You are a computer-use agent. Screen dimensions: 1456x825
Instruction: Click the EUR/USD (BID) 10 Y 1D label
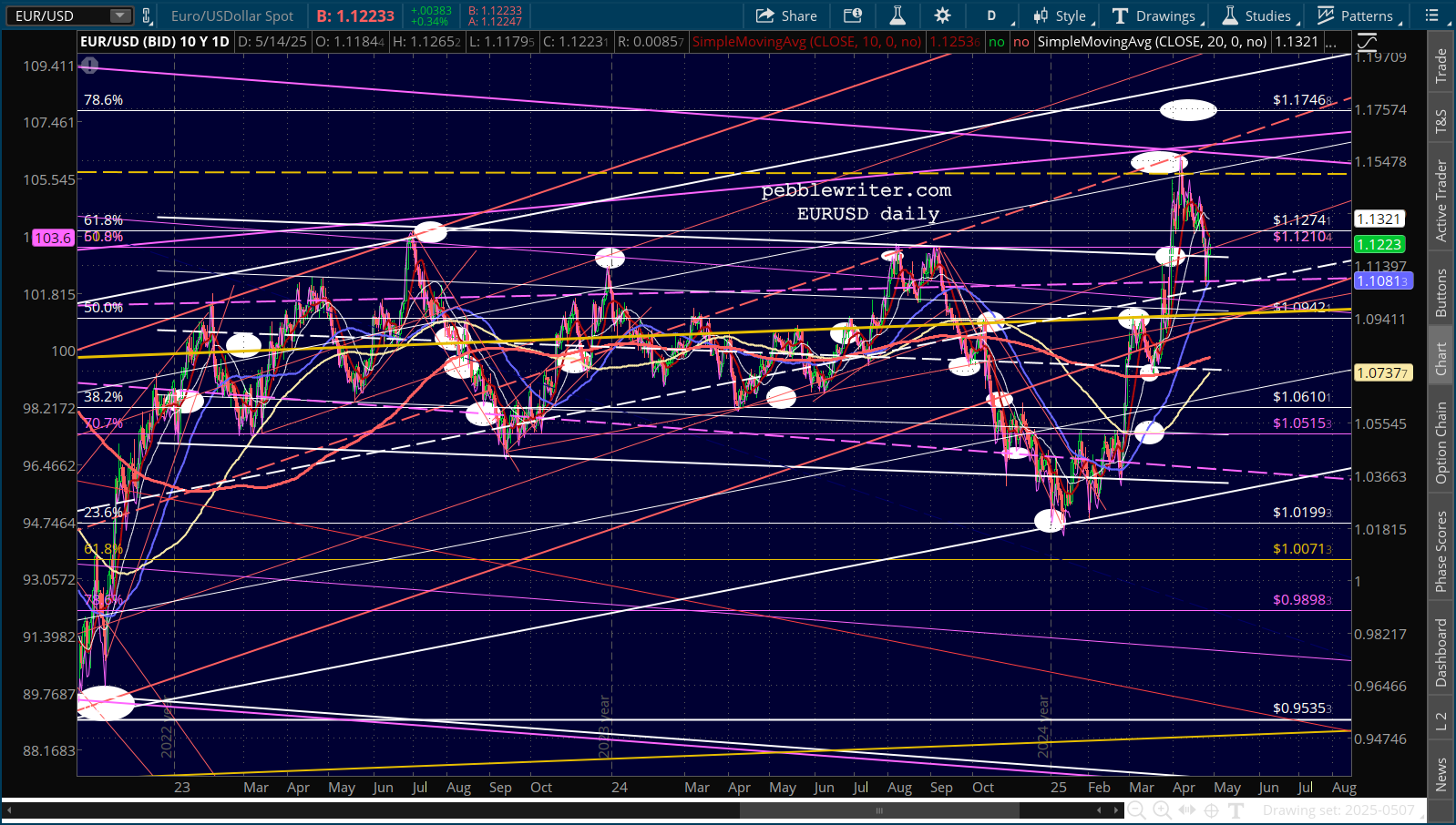[155, 41]
